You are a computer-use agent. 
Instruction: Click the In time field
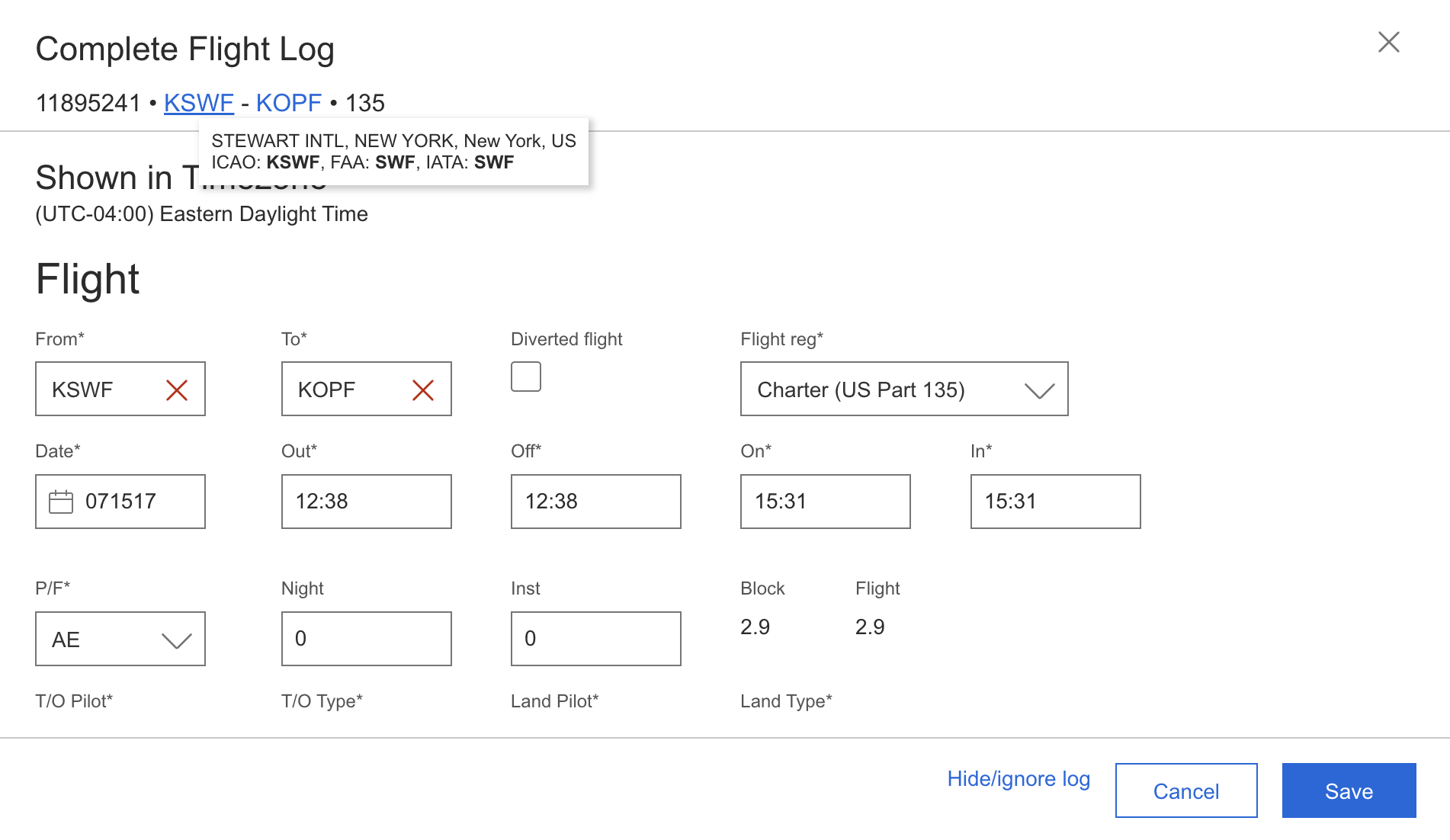click(1055, 502)
